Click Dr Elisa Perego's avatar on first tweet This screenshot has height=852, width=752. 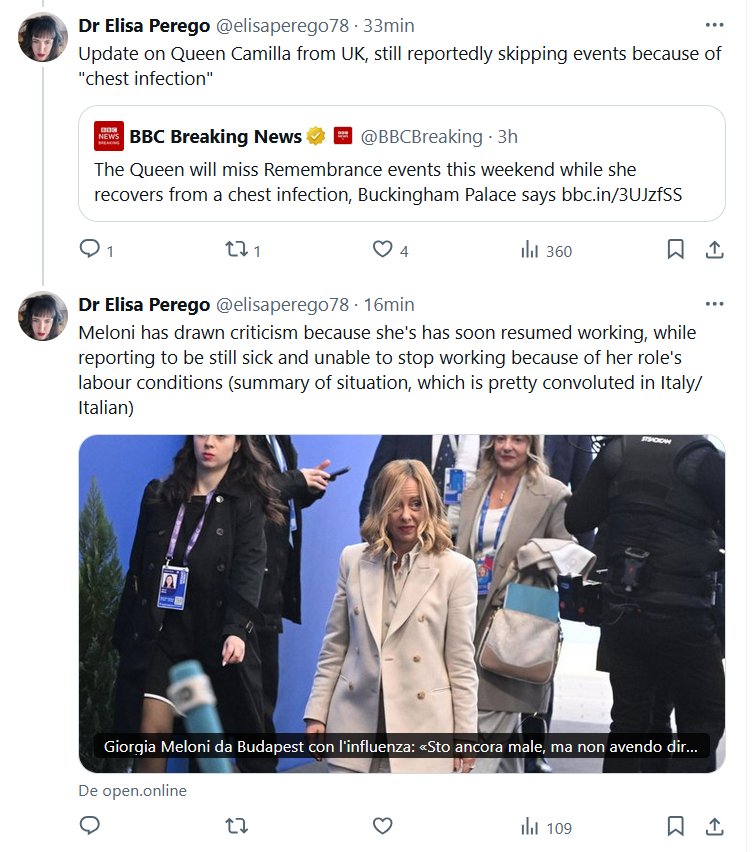pyautogui.click(x=43, y=37)
